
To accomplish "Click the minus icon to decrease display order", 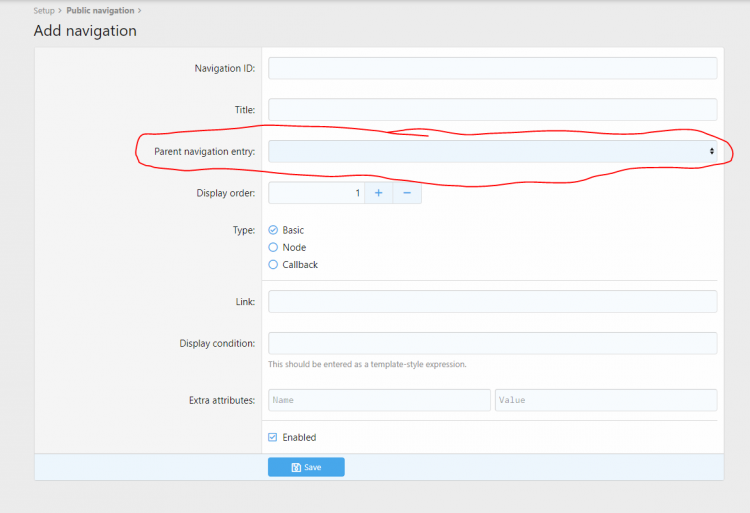I will point(407,193).
